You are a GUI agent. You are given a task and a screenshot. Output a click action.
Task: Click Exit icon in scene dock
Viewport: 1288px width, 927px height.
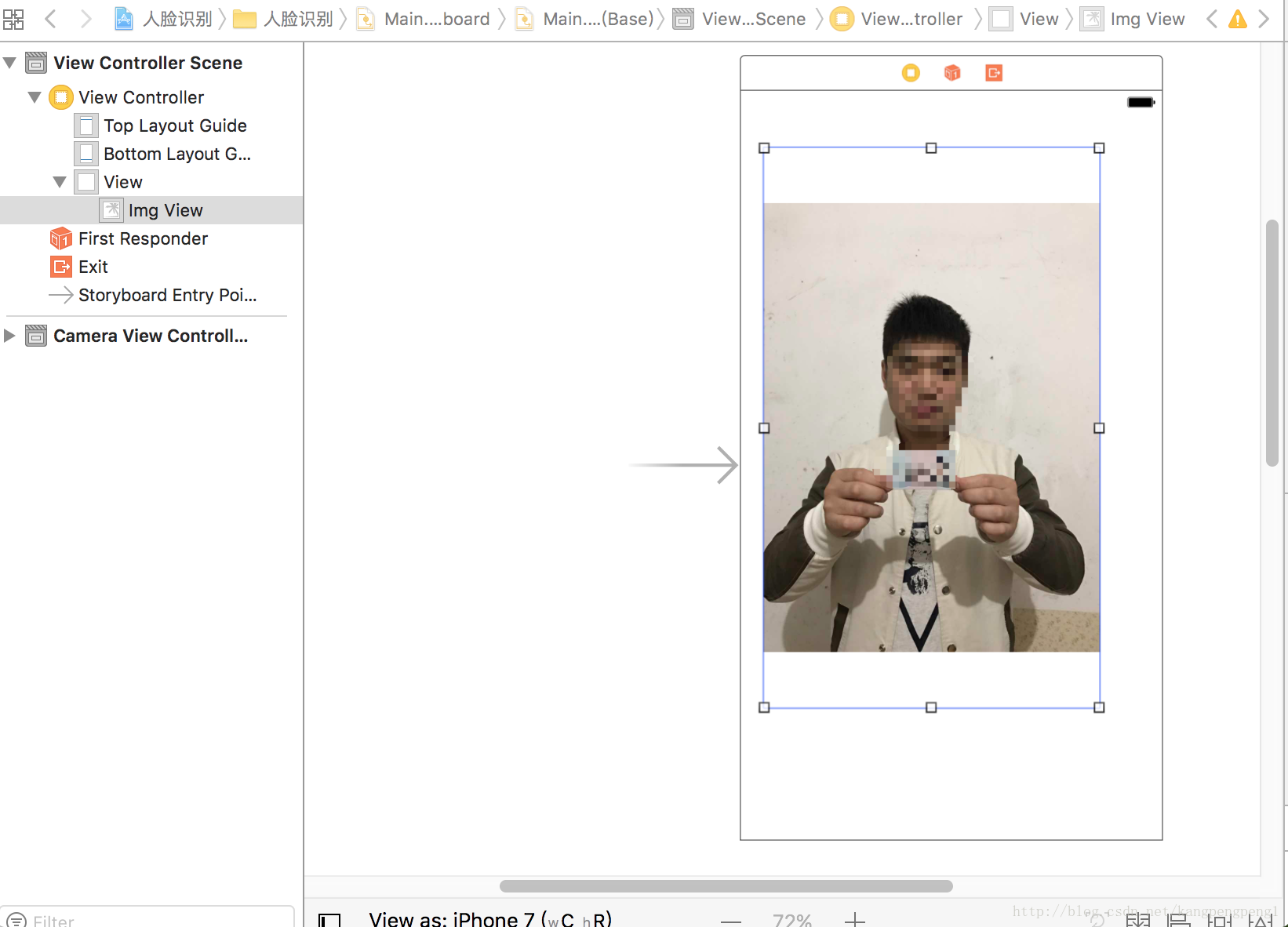pos(994,73)
